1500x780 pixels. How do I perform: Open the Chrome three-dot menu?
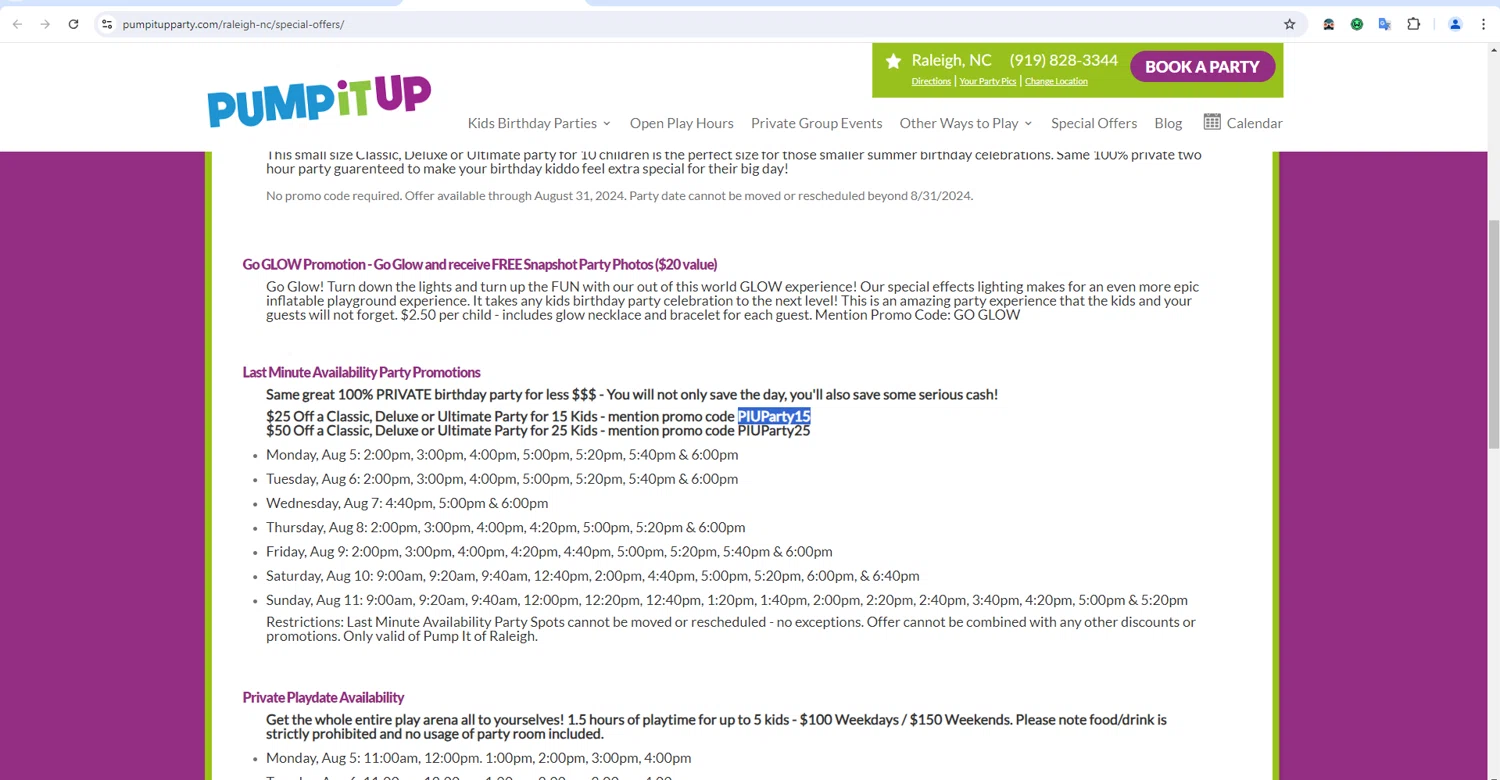coord(1484,24)
